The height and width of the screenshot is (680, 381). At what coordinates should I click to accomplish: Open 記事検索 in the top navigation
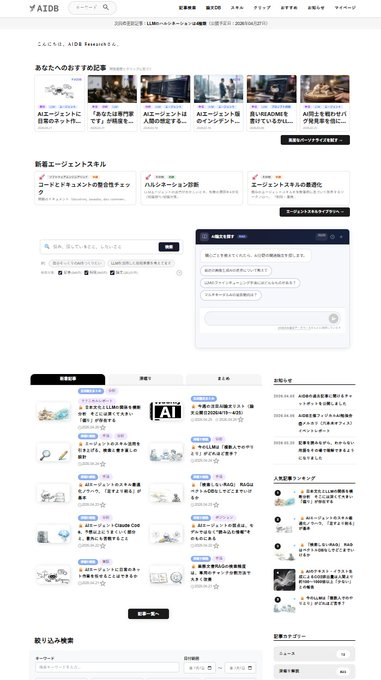[187, 8]
